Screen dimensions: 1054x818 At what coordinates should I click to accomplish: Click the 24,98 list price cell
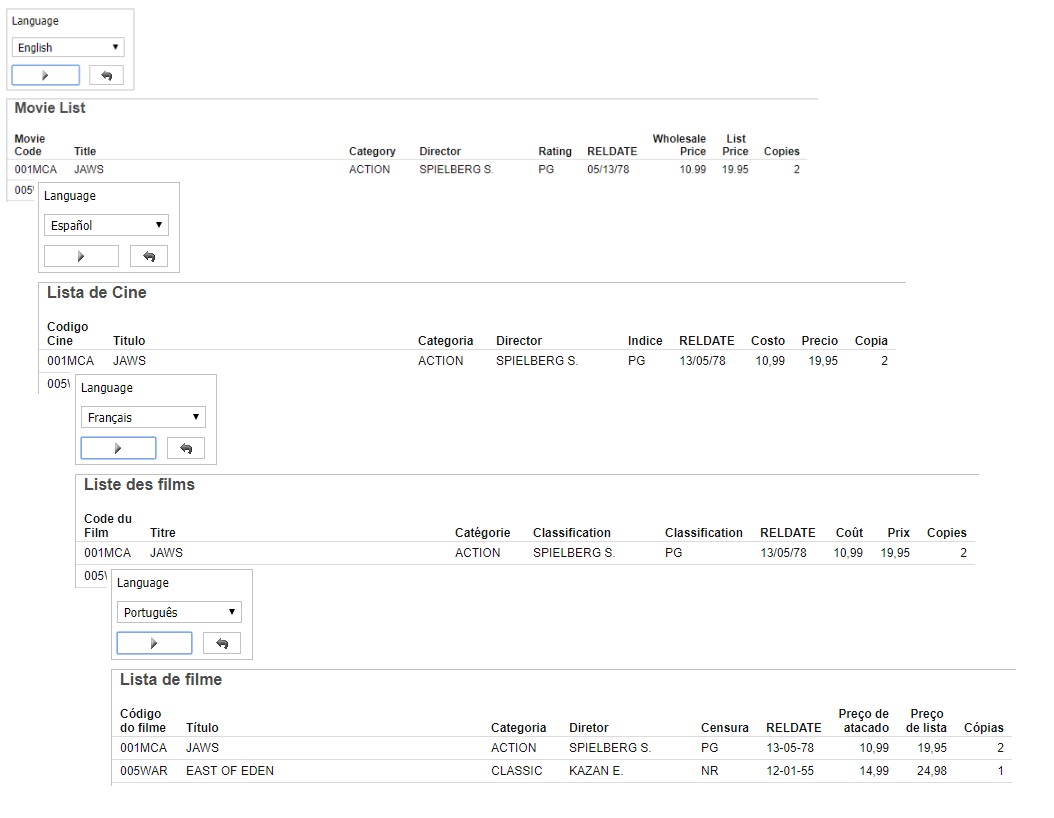click(x=932, y=771)
